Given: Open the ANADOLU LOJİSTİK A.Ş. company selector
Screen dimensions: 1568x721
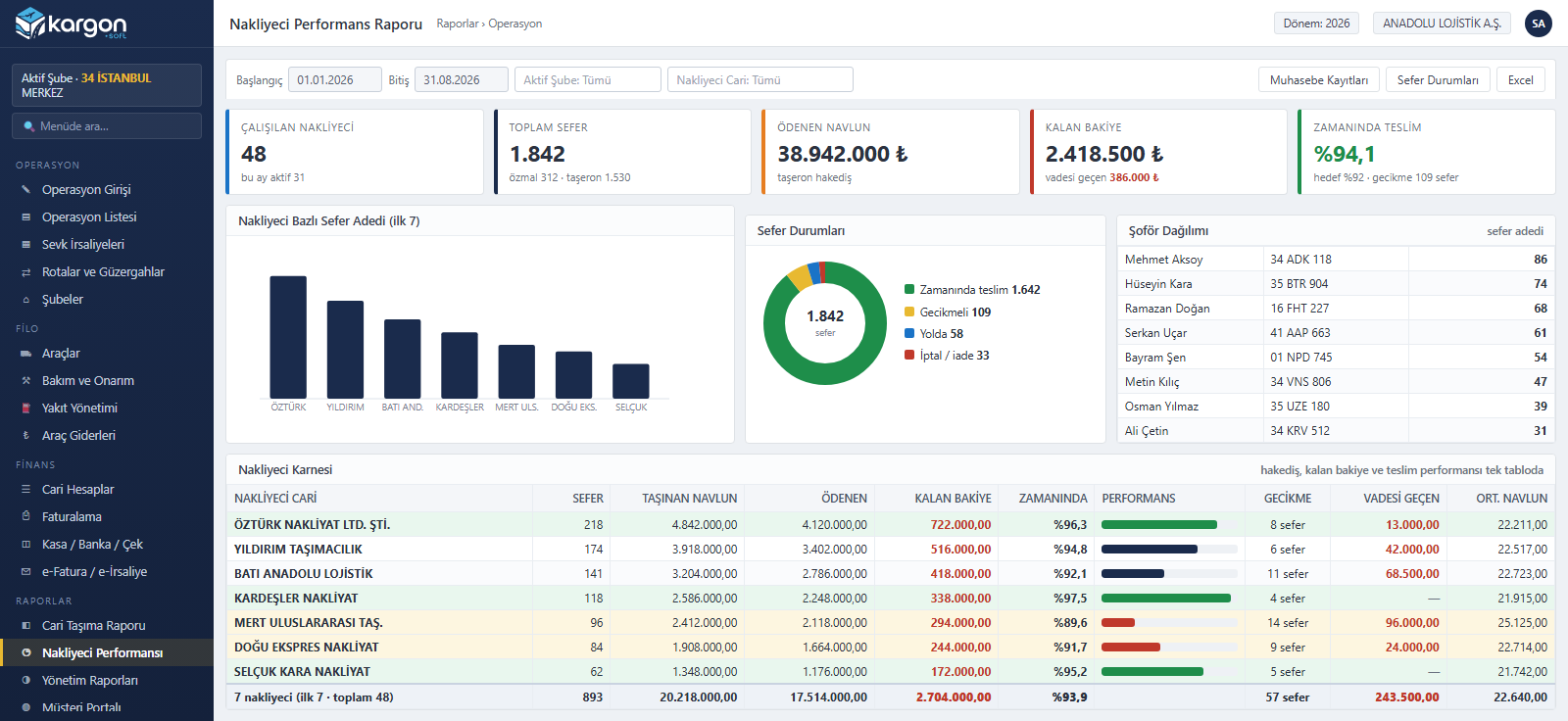Looking at the screenshot, I should 1442,24.
